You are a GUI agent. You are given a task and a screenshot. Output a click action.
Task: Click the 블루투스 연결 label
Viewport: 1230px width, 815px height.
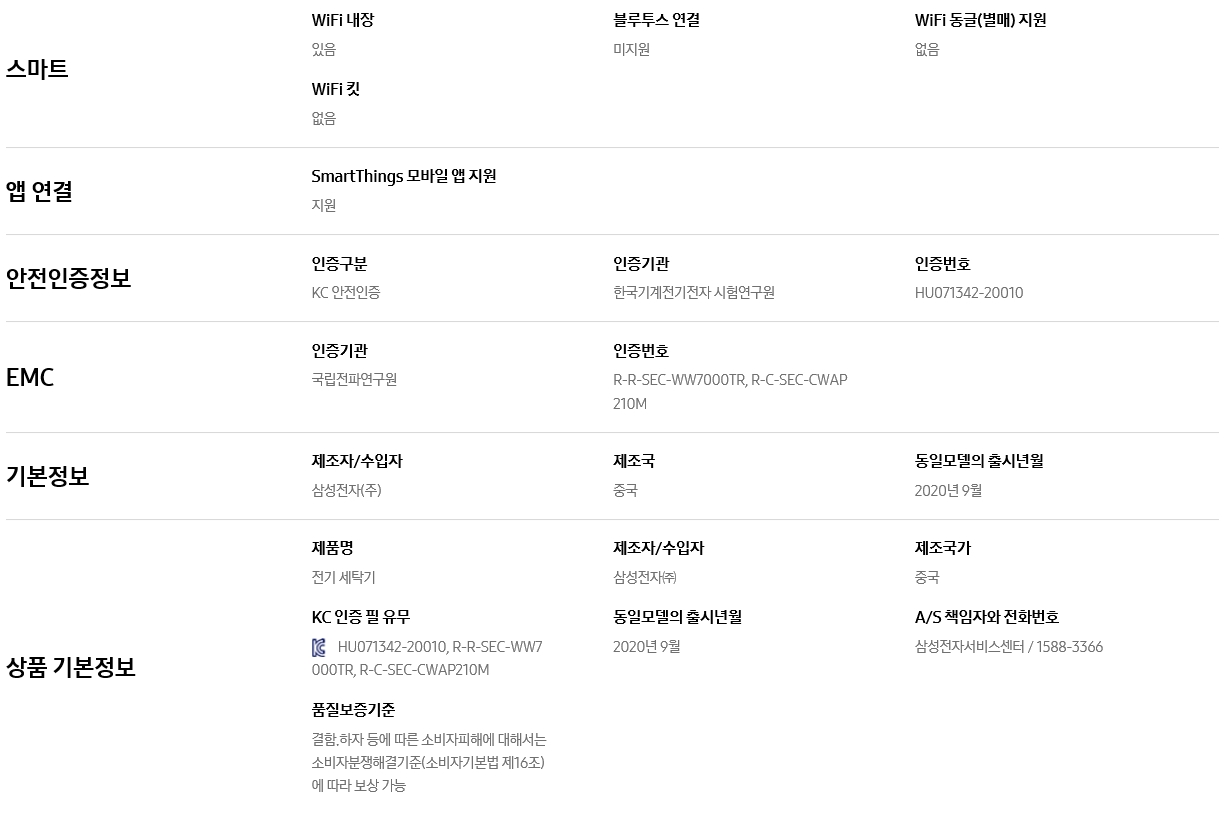[657, 20]
